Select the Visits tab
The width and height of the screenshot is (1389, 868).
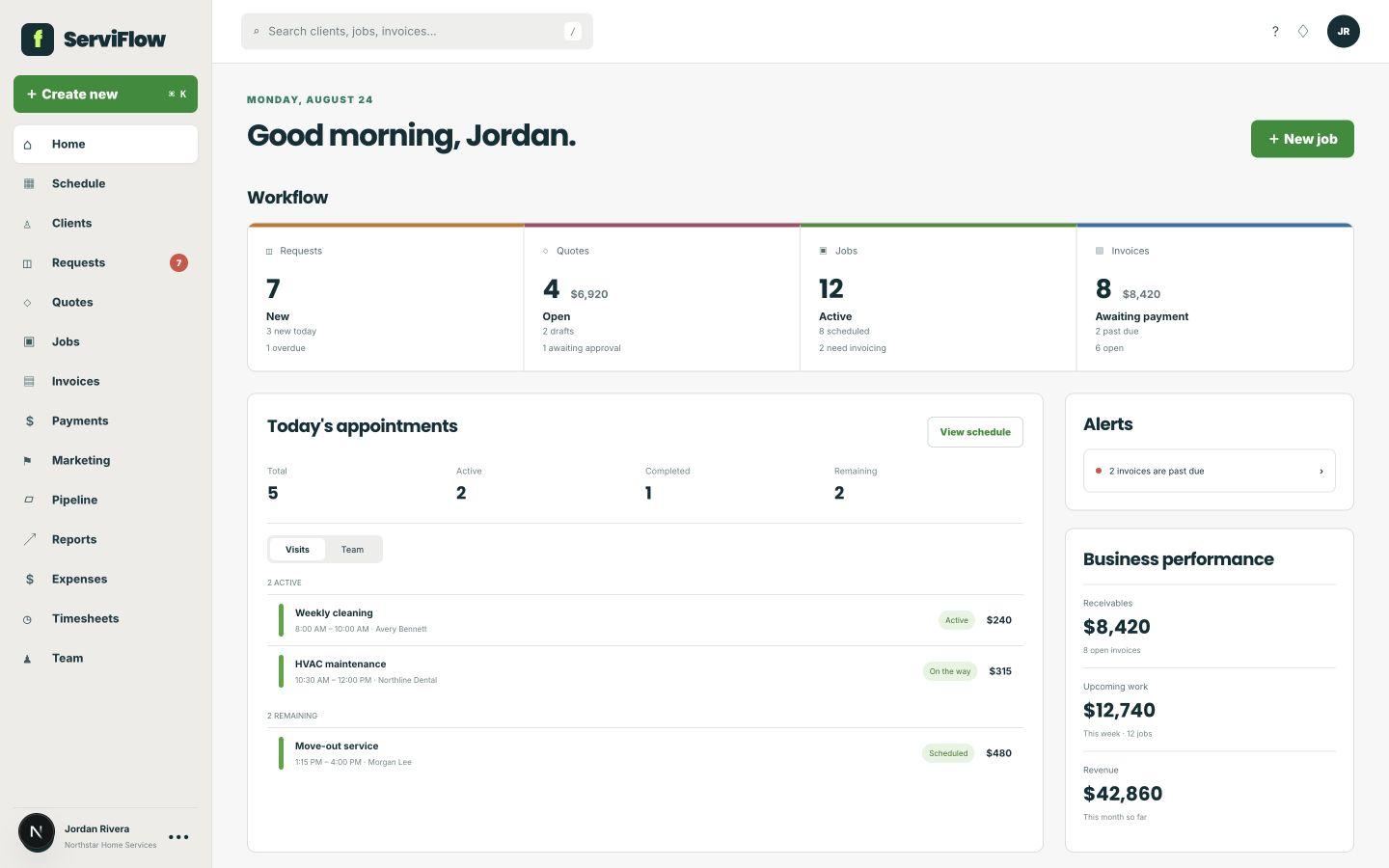point(297,550)
